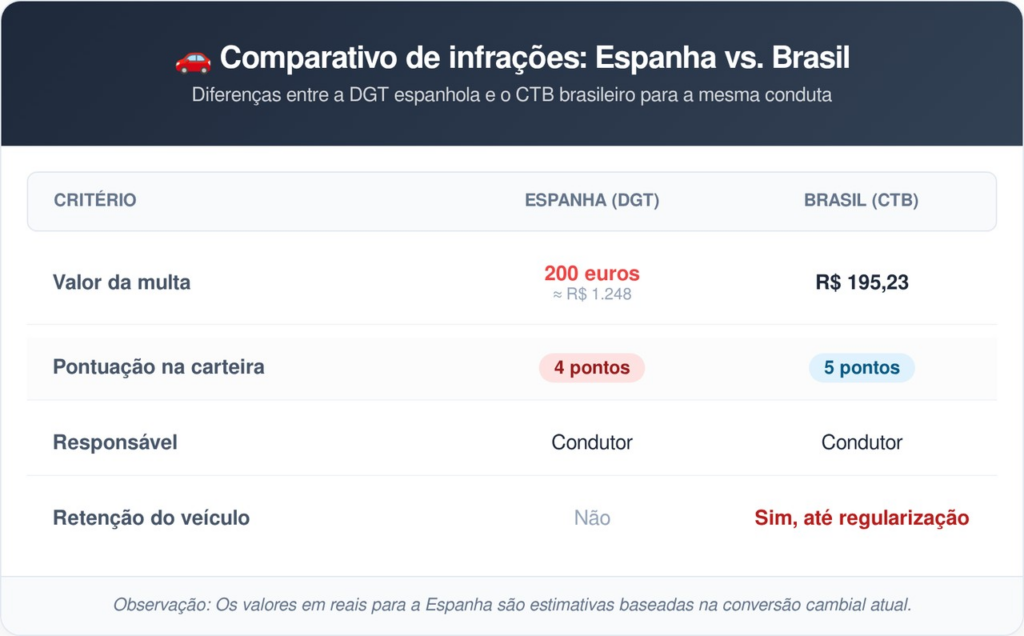Click the CRITÉRIO column header
Image resolution: width=1024 pixels, height=636 pixels.
coord(95,200)
